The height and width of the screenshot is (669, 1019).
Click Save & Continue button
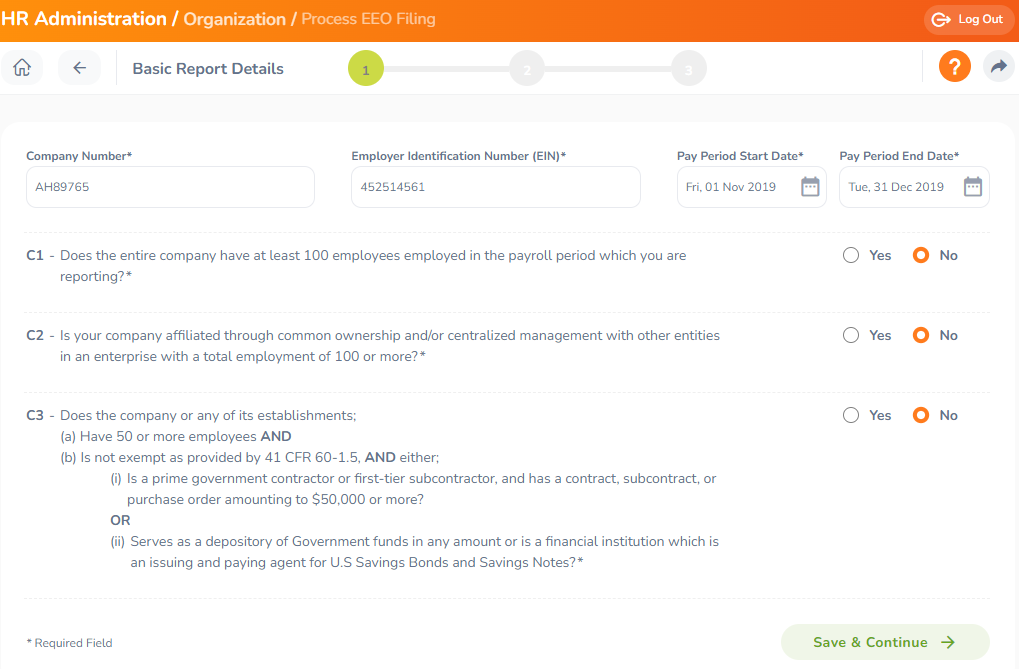pos(885,642)
